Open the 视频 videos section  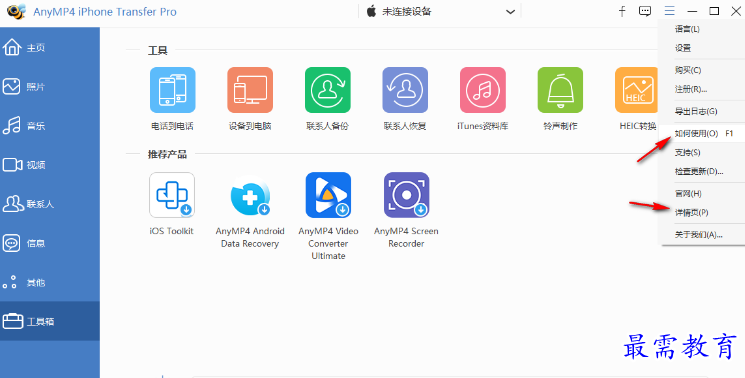point(50,165)
